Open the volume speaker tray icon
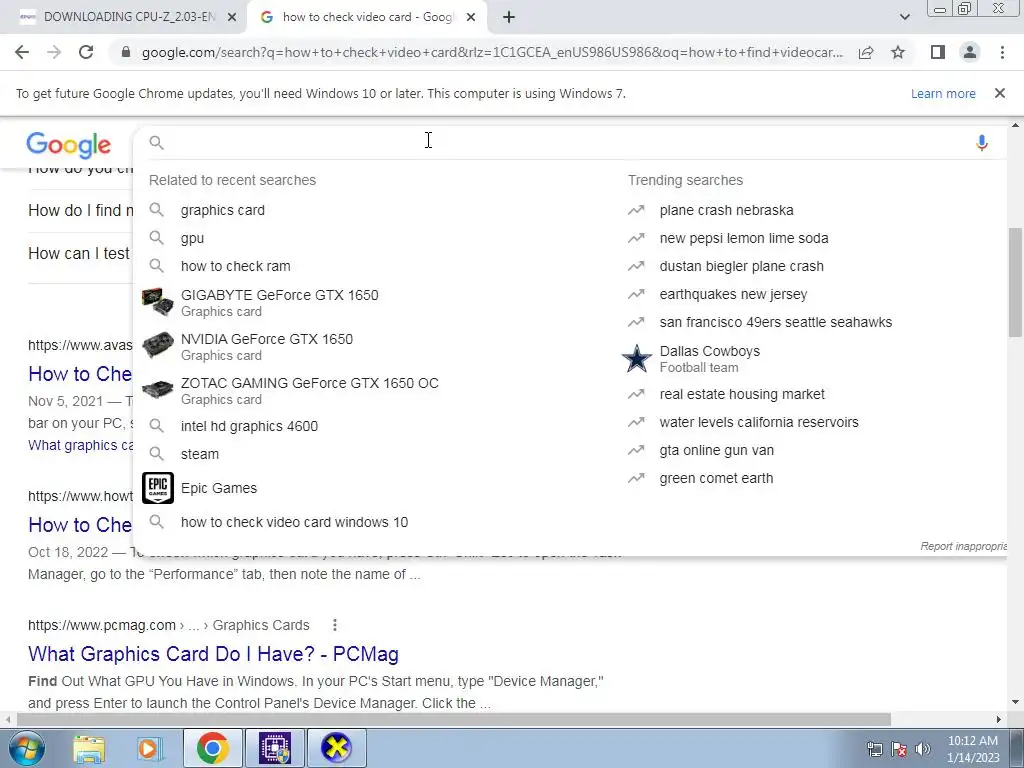 pos(923,748)
